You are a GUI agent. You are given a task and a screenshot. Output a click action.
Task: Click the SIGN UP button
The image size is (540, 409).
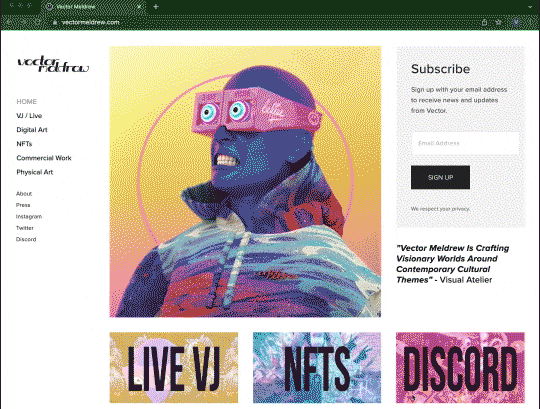[440, 177]
